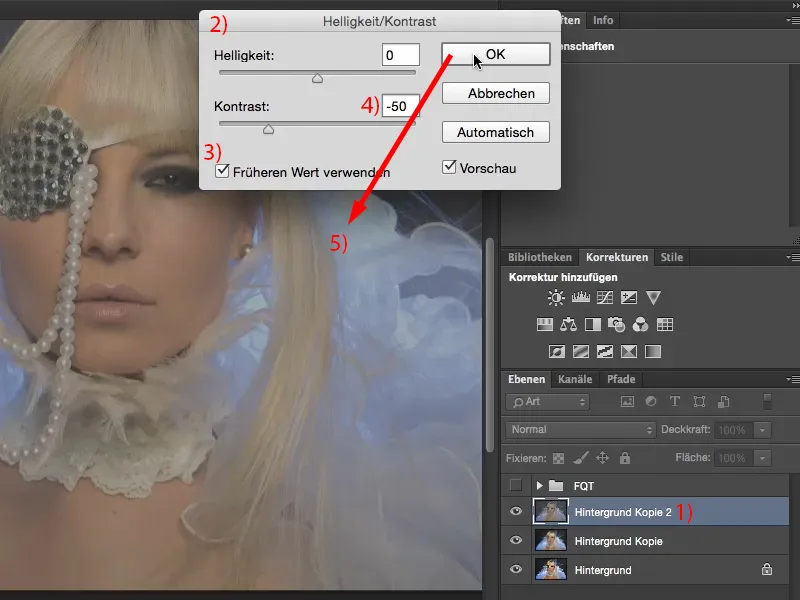Open the Deckkraft opacity slider arrow

(x=762, y=430)
